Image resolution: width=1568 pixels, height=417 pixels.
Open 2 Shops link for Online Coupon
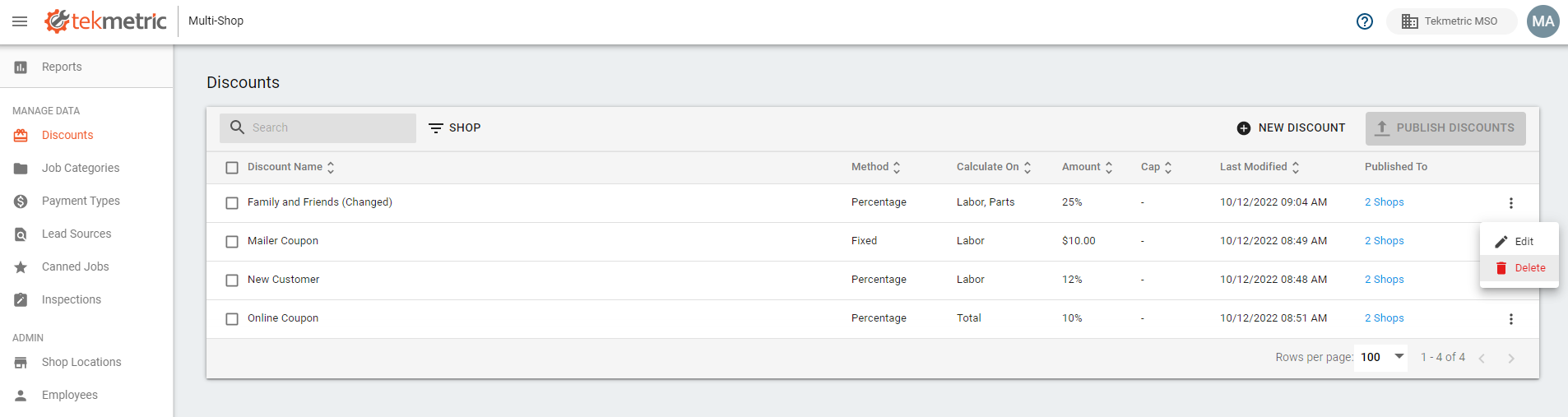(1385, 318)
